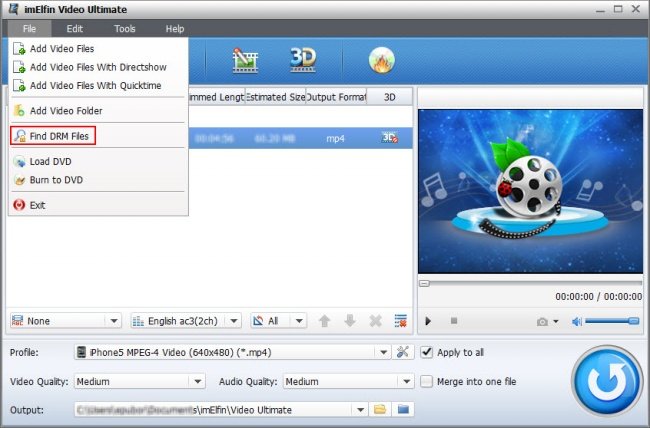Choose Add Video Files With Quicktime

point(98,85)
